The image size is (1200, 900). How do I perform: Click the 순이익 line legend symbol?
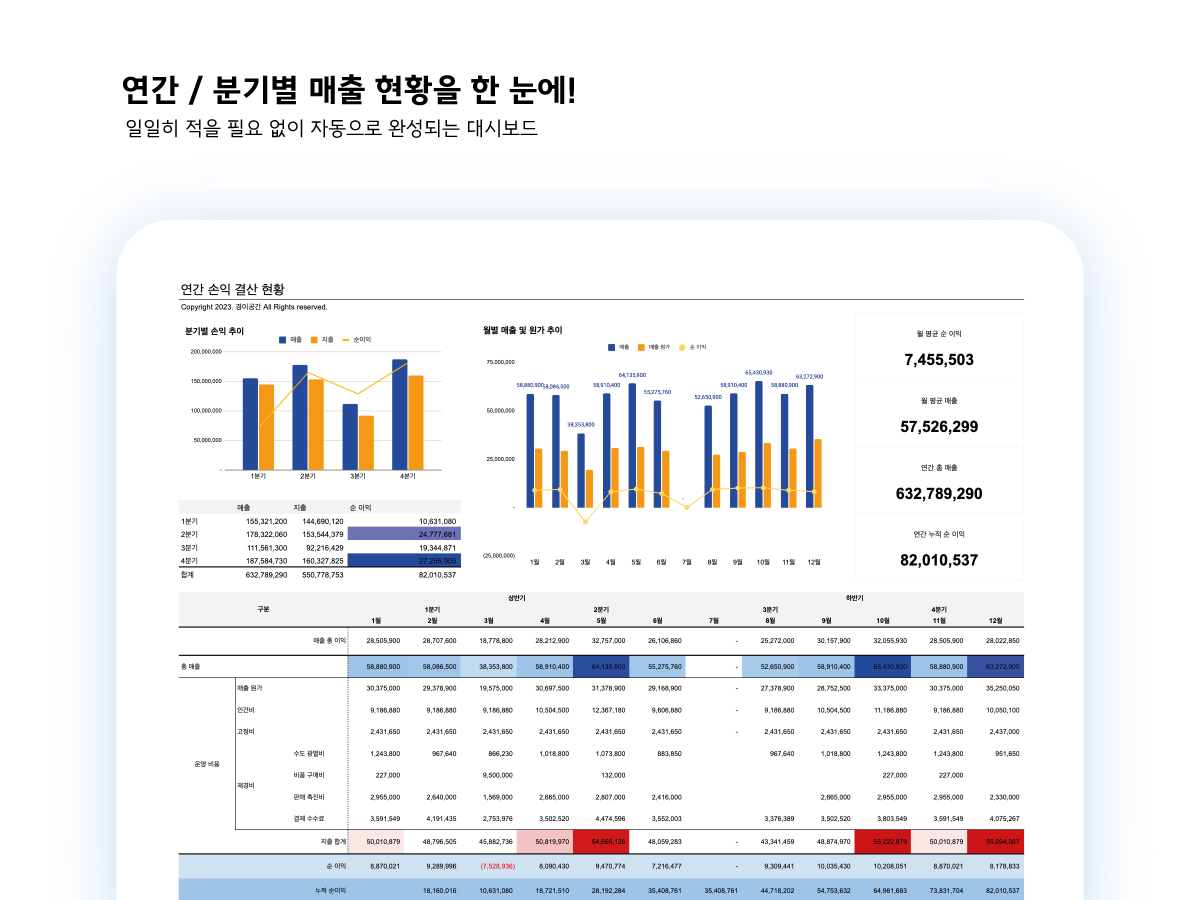(347, 339)
